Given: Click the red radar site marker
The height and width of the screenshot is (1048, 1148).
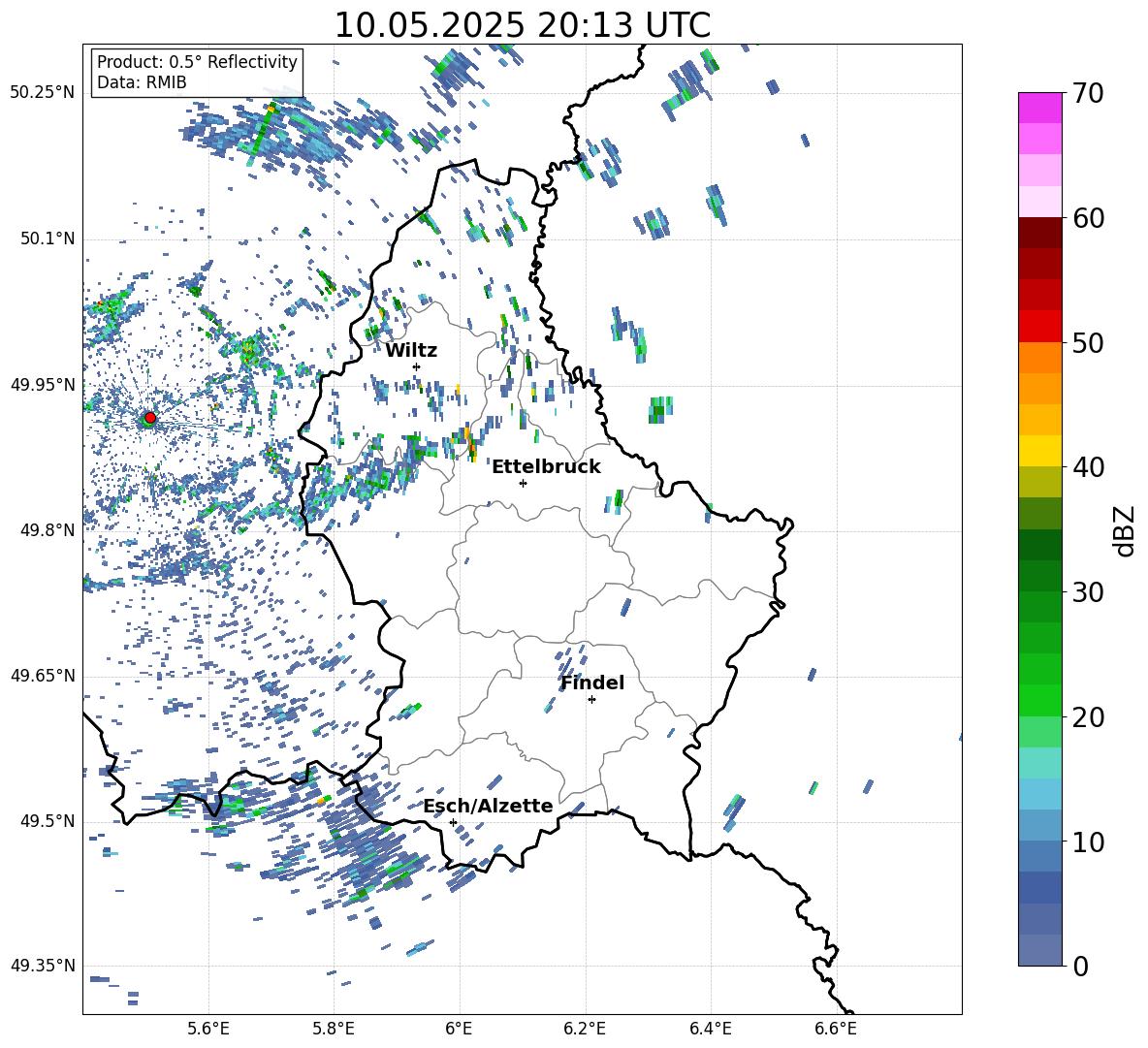Looking at the screenshot, I should pyautogui.click(x=149, y=418).
